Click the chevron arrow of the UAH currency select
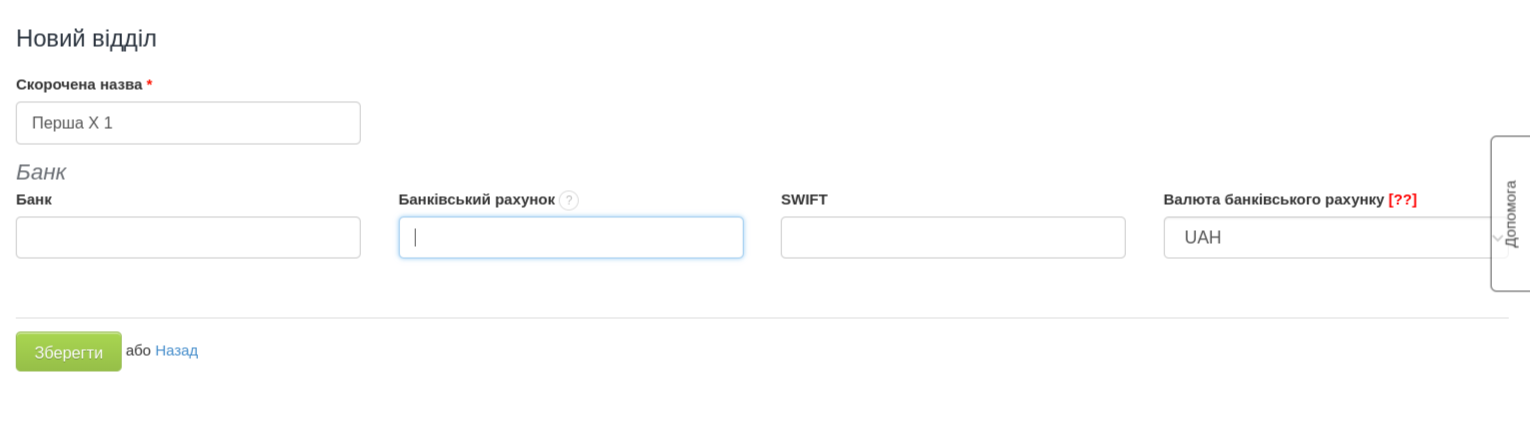Viewport: 1536px width, 435px height. pyautogui.click(x=1496, y=238)
